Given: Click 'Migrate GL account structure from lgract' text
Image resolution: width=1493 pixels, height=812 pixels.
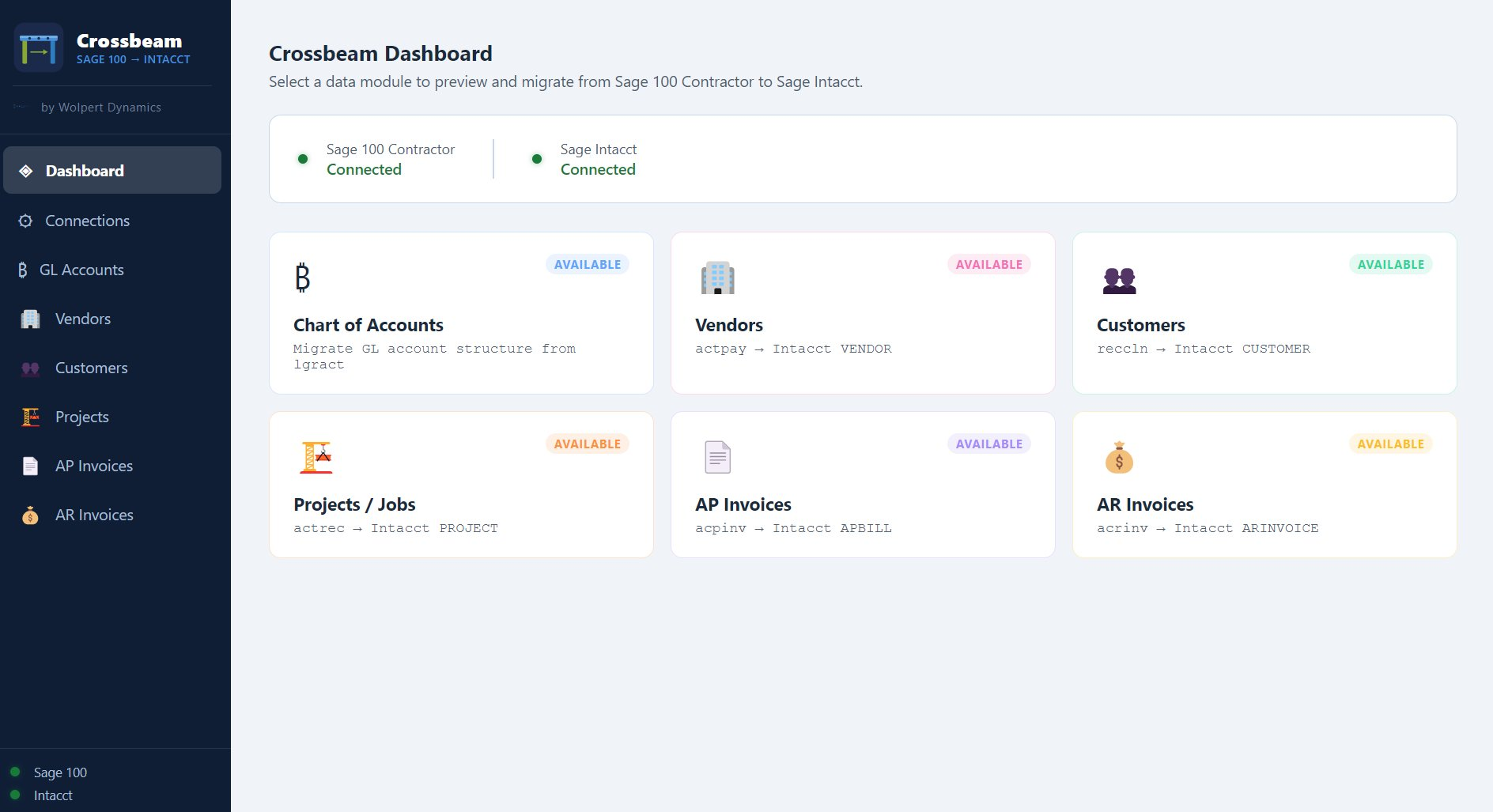Looking at the screenshot, I should 434,357.
